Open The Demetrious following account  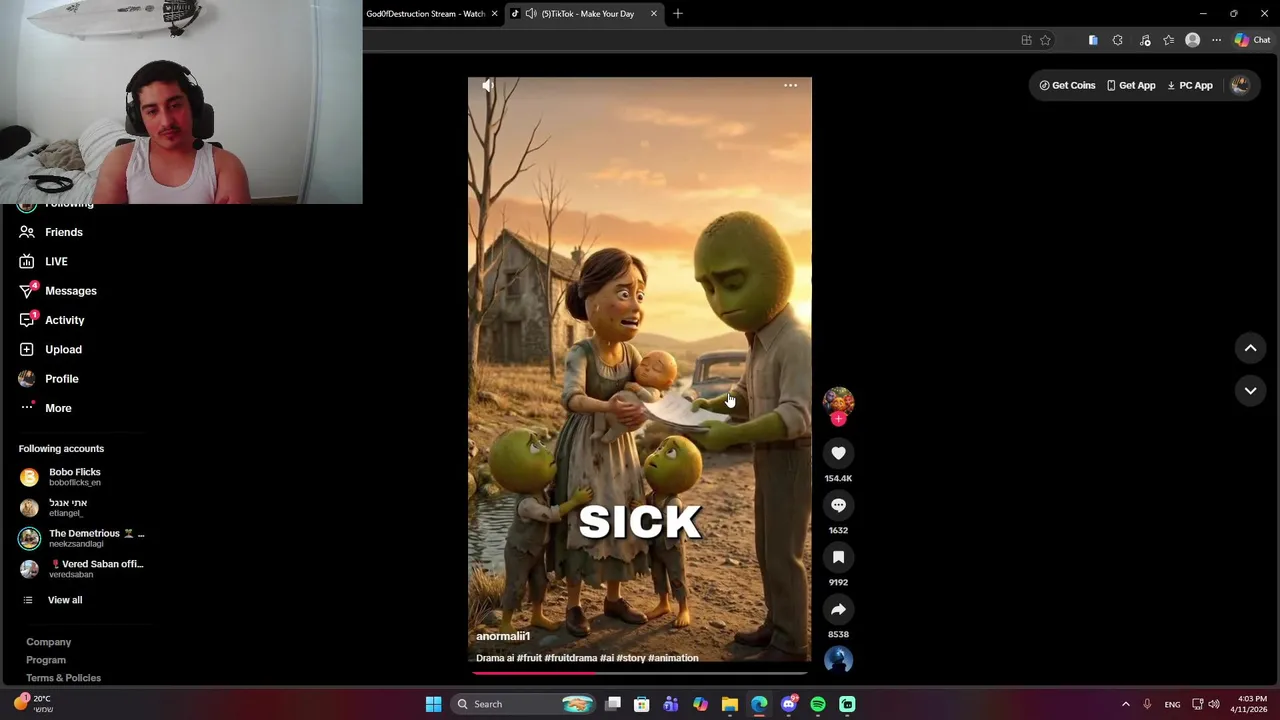(84, 538)
